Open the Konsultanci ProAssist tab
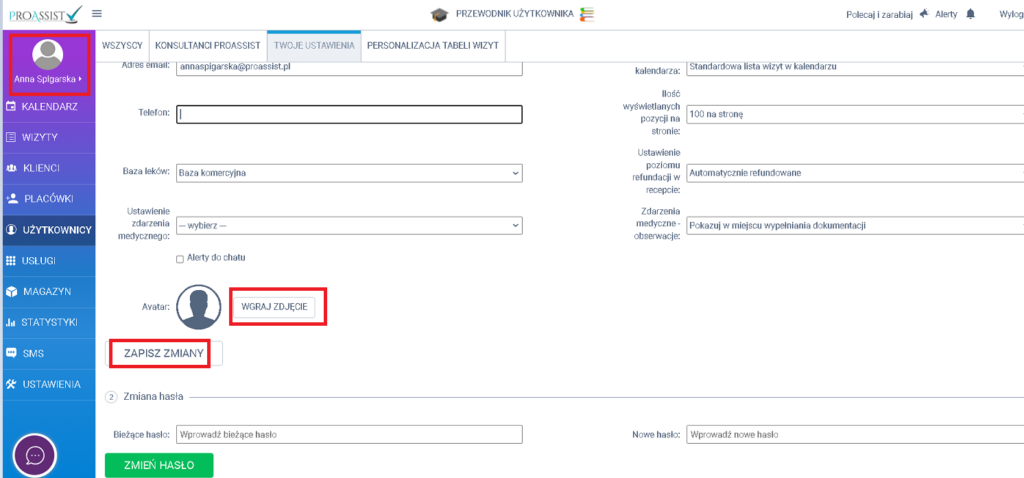This screenshot has width=1024, height=478. (208, 45)
